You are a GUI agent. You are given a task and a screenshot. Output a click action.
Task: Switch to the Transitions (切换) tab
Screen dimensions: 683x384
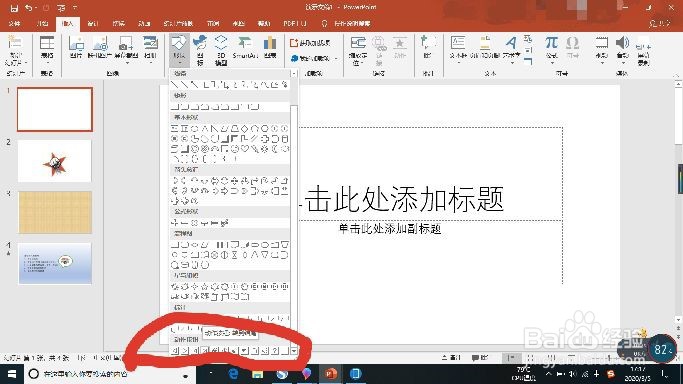coord(118,24)
